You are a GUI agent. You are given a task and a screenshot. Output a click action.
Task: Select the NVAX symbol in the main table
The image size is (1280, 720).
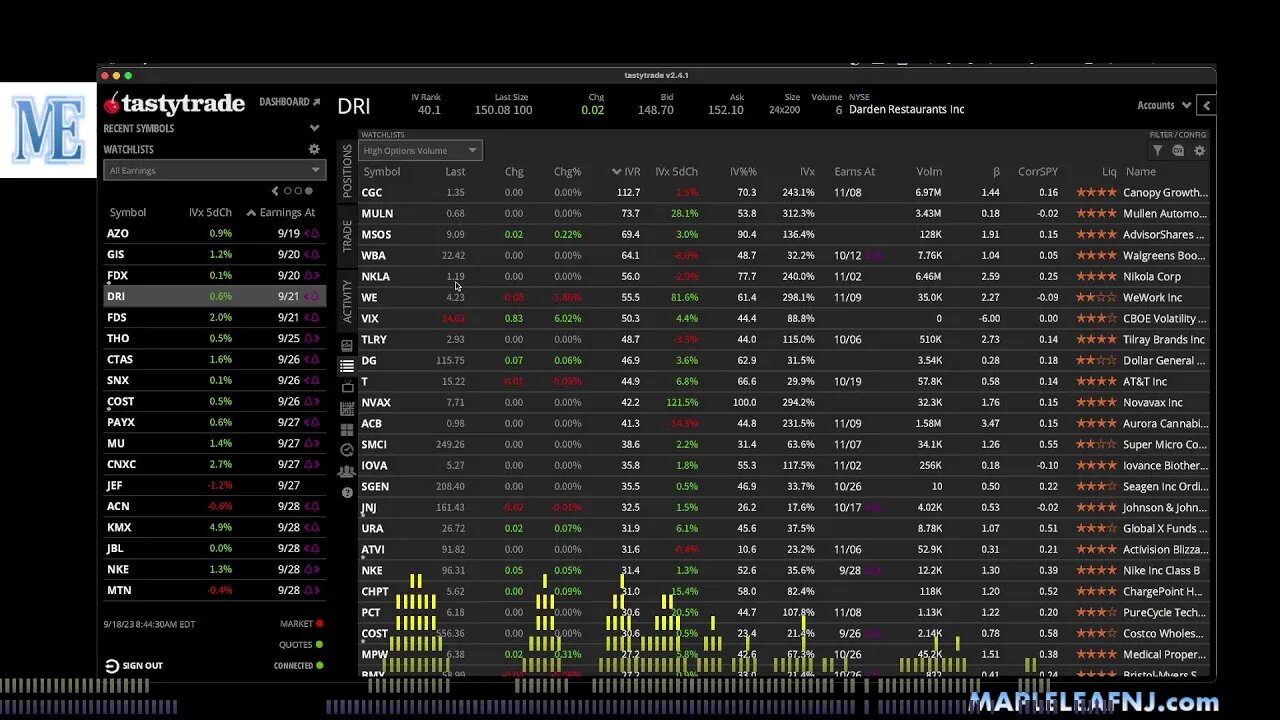(x=375, y=402)
